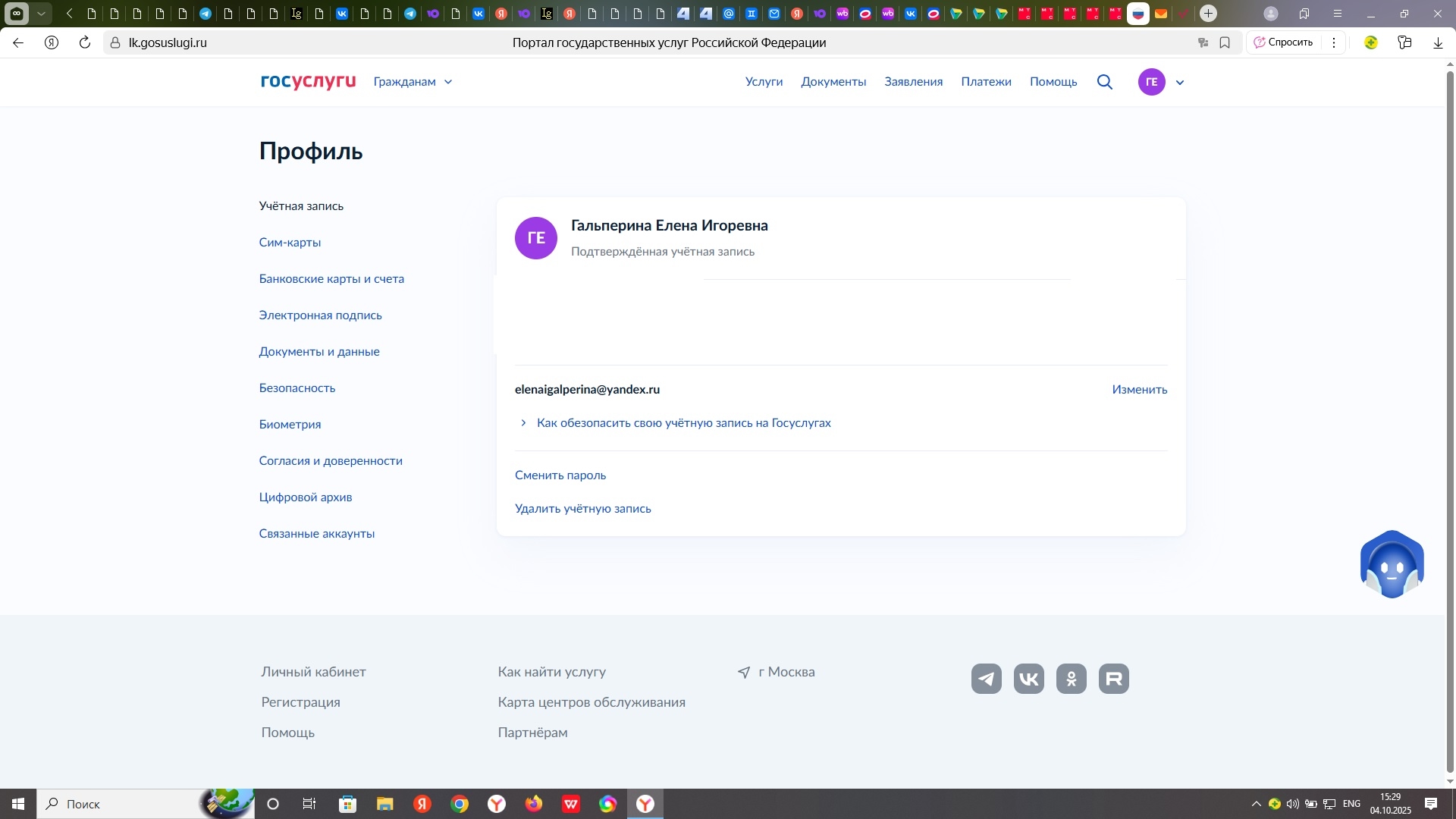Select Безопасность in profile sidebar
The width and height of the screenshot is (1456, 819).
pos(297,388)
